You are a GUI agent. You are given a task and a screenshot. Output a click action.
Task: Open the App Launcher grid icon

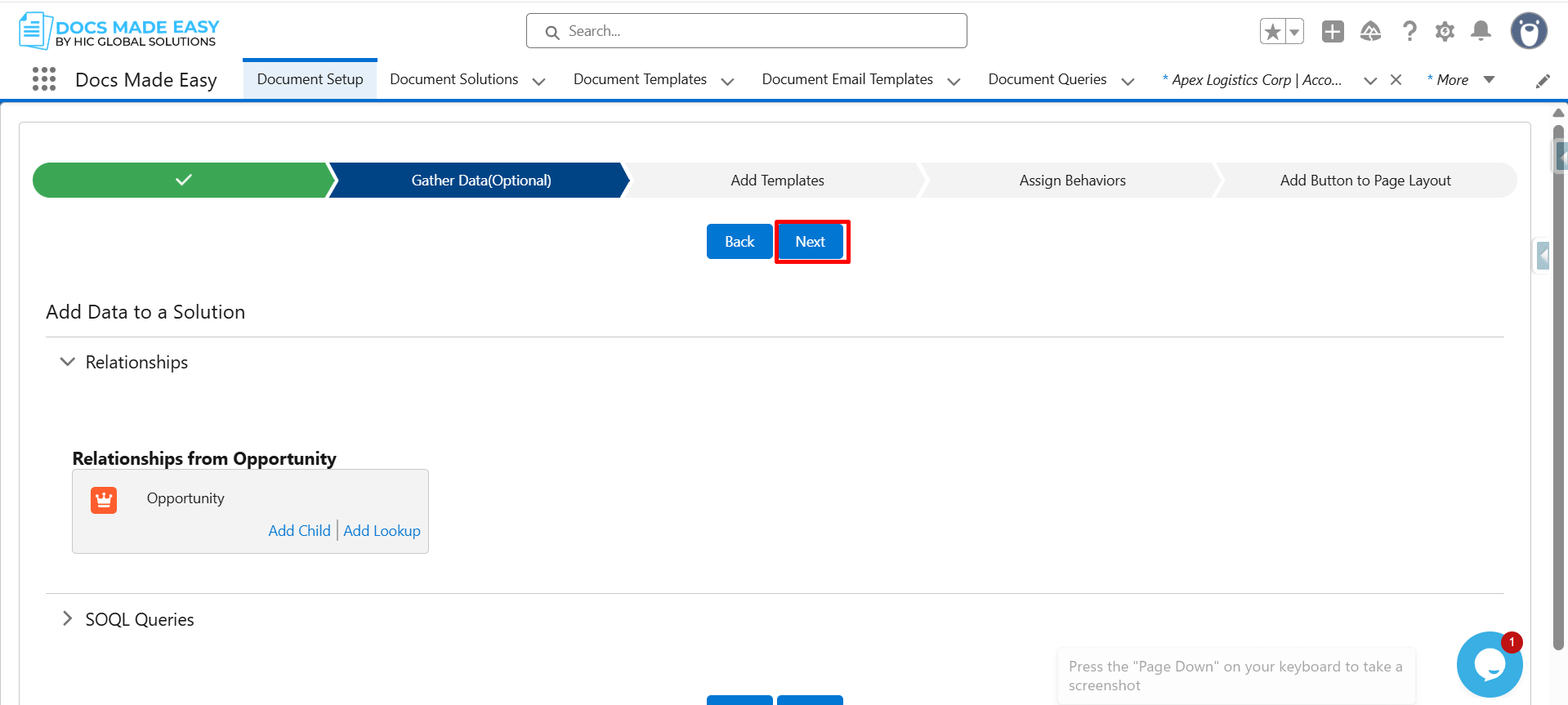44,79
